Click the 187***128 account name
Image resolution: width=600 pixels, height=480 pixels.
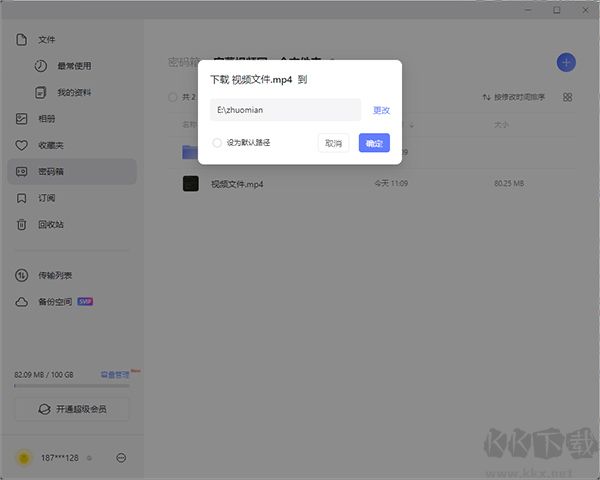pyautogui.click(x=60, y=458)
